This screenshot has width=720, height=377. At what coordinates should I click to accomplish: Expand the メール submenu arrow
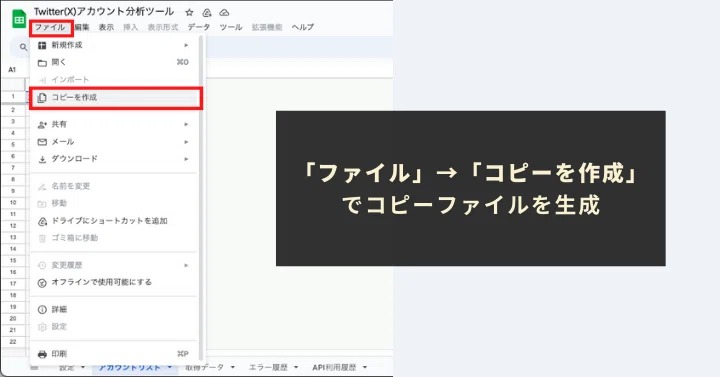(186, 142)
